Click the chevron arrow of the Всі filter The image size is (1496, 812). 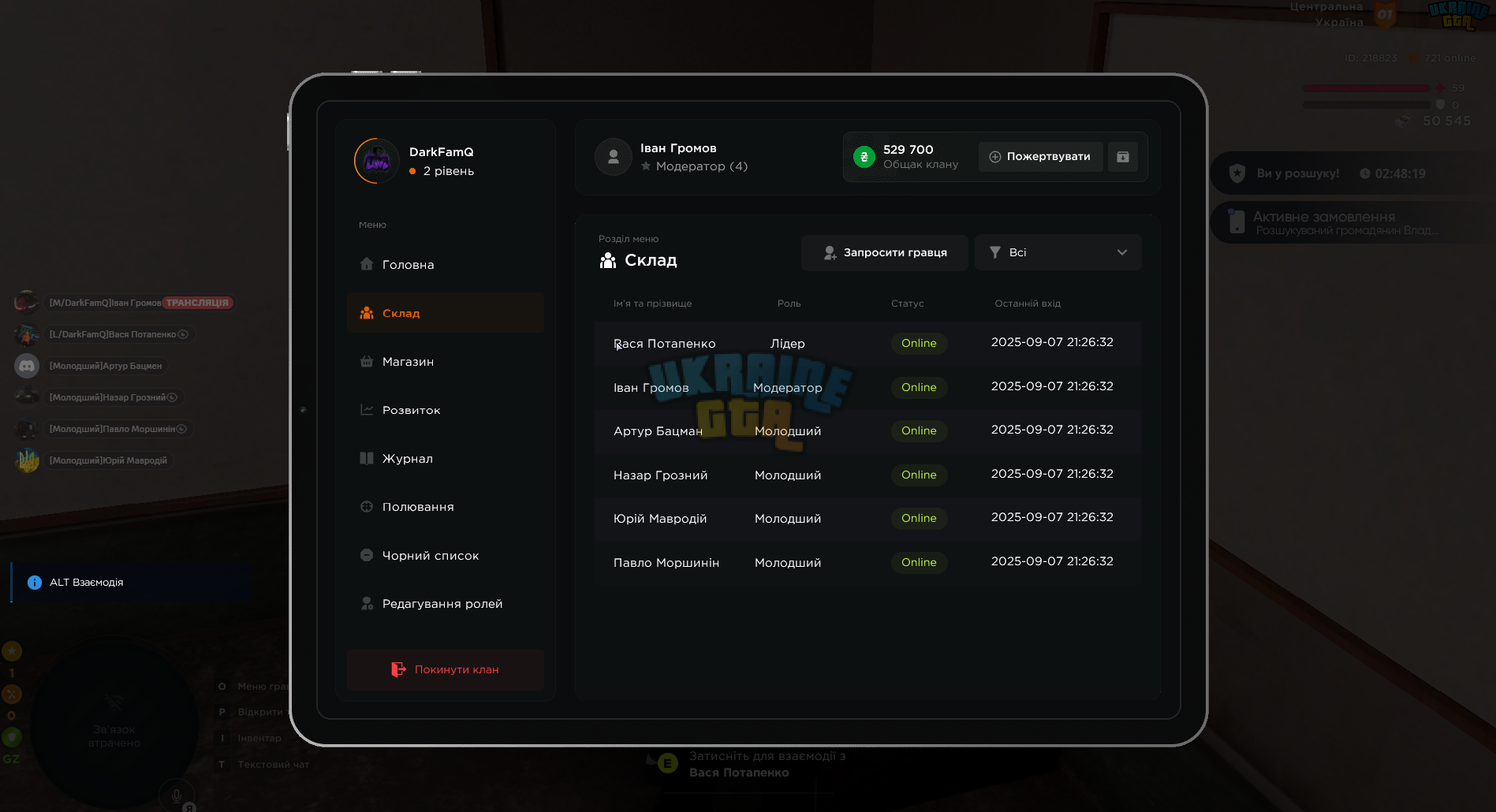(1122, 252)
